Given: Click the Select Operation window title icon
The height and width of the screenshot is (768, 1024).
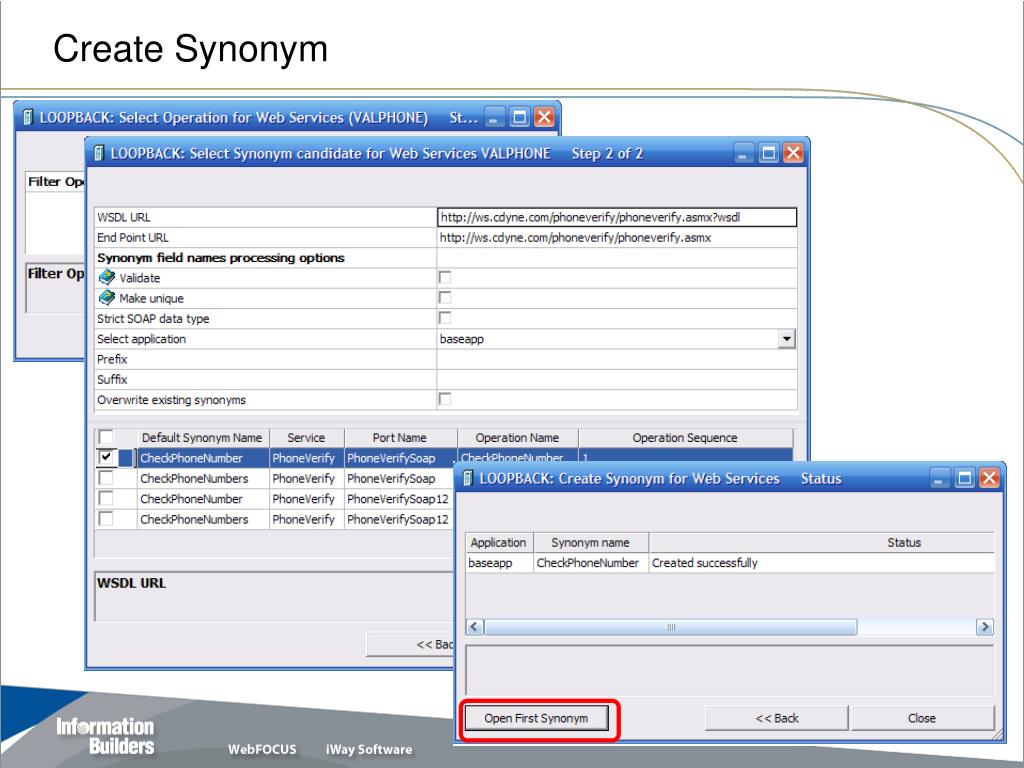Looking at the screenshot, I should (27, 118).
